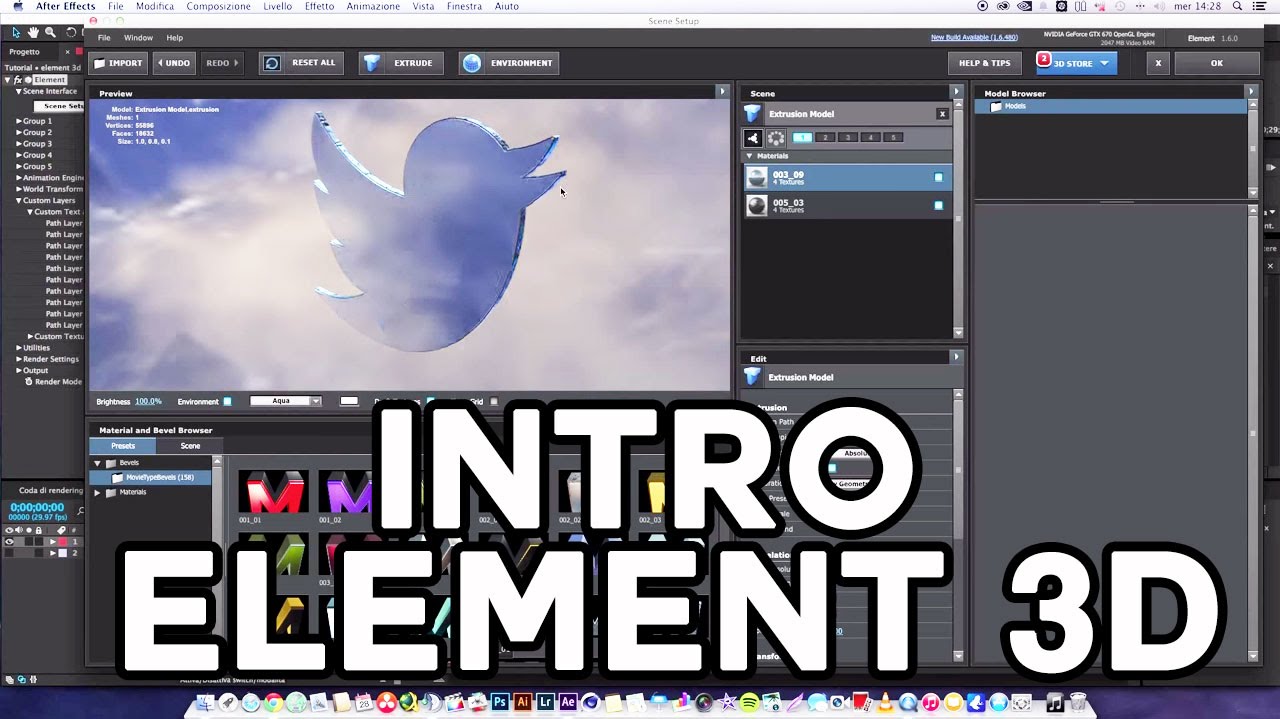The width and height of the screenshot is (1280, 719).
Task: Click the particle replicator ring icon in Scene
Action: point(776,138)
